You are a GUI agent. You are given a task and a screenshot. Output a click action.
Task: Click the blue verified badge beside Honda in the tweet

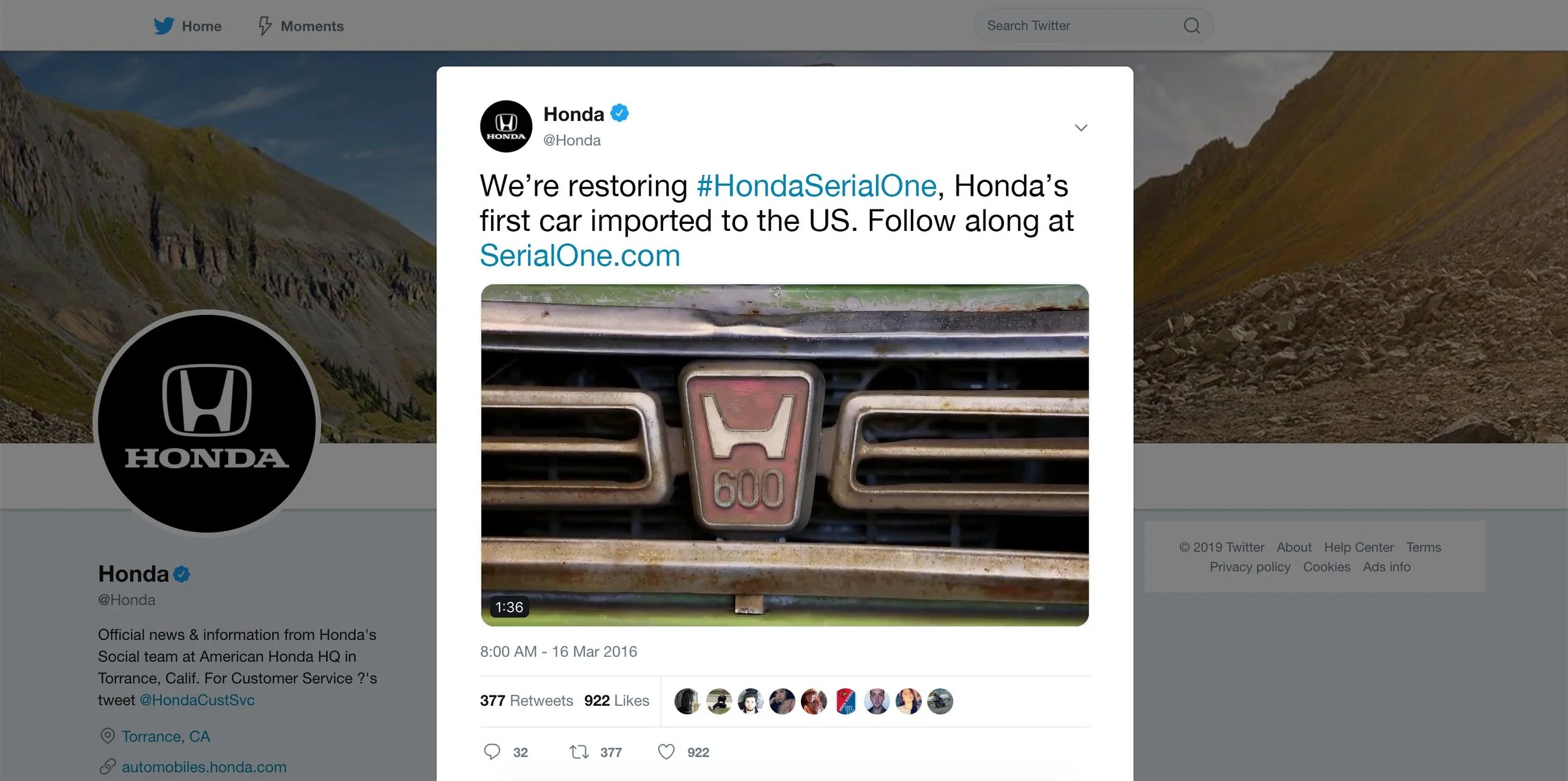pyautogui.click(x=620, y=113)
